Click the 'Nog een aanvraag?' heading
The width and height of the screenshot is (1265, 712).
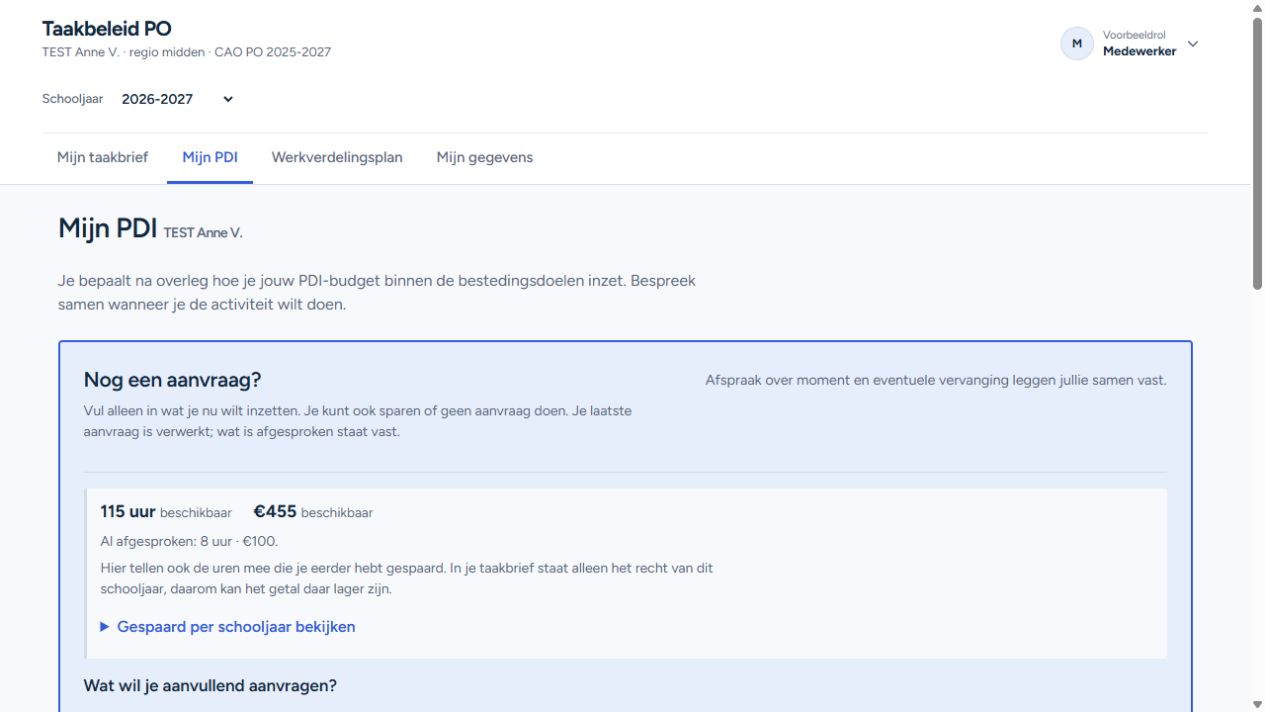172,380
